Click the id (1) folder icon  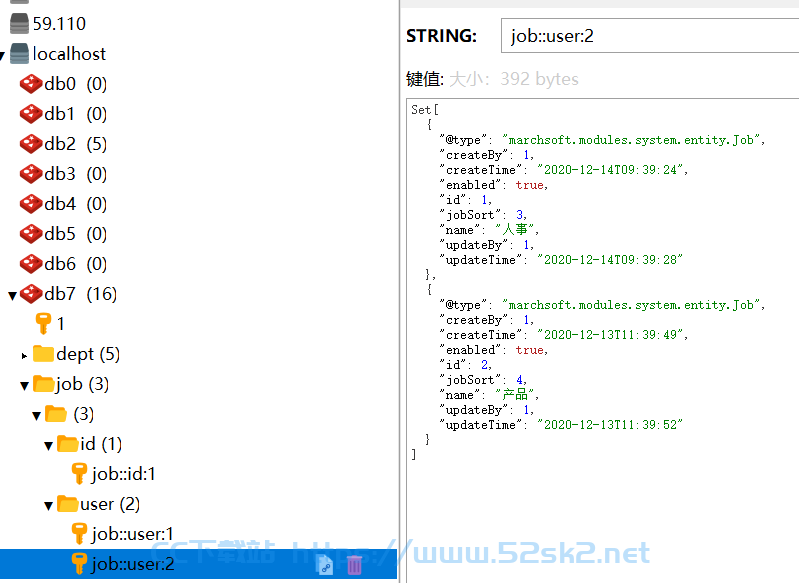67,443
